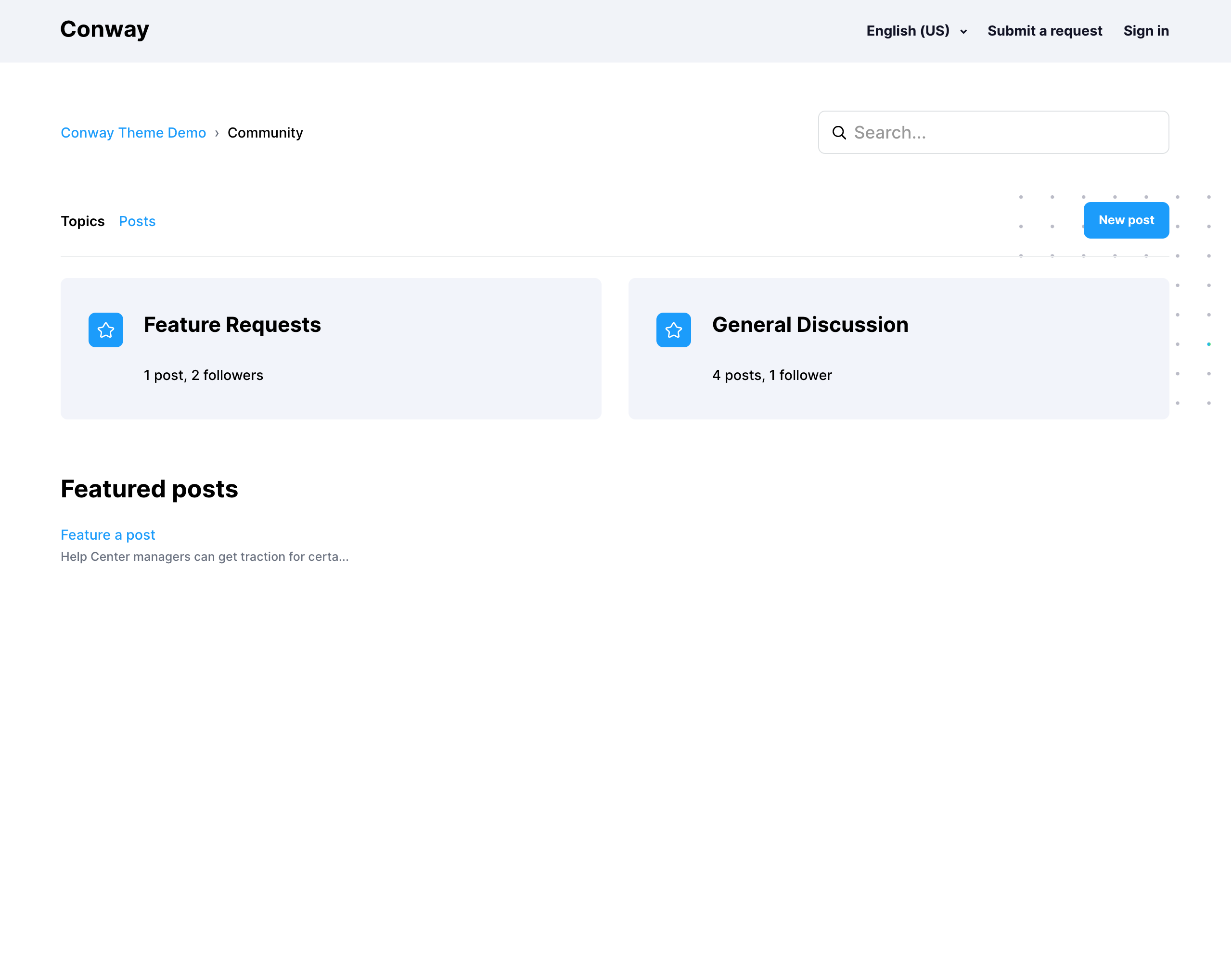The height and width of the screenshot is (962, 1232).
Task: Click the Sign in link
Action: [x=1145, y=31]
